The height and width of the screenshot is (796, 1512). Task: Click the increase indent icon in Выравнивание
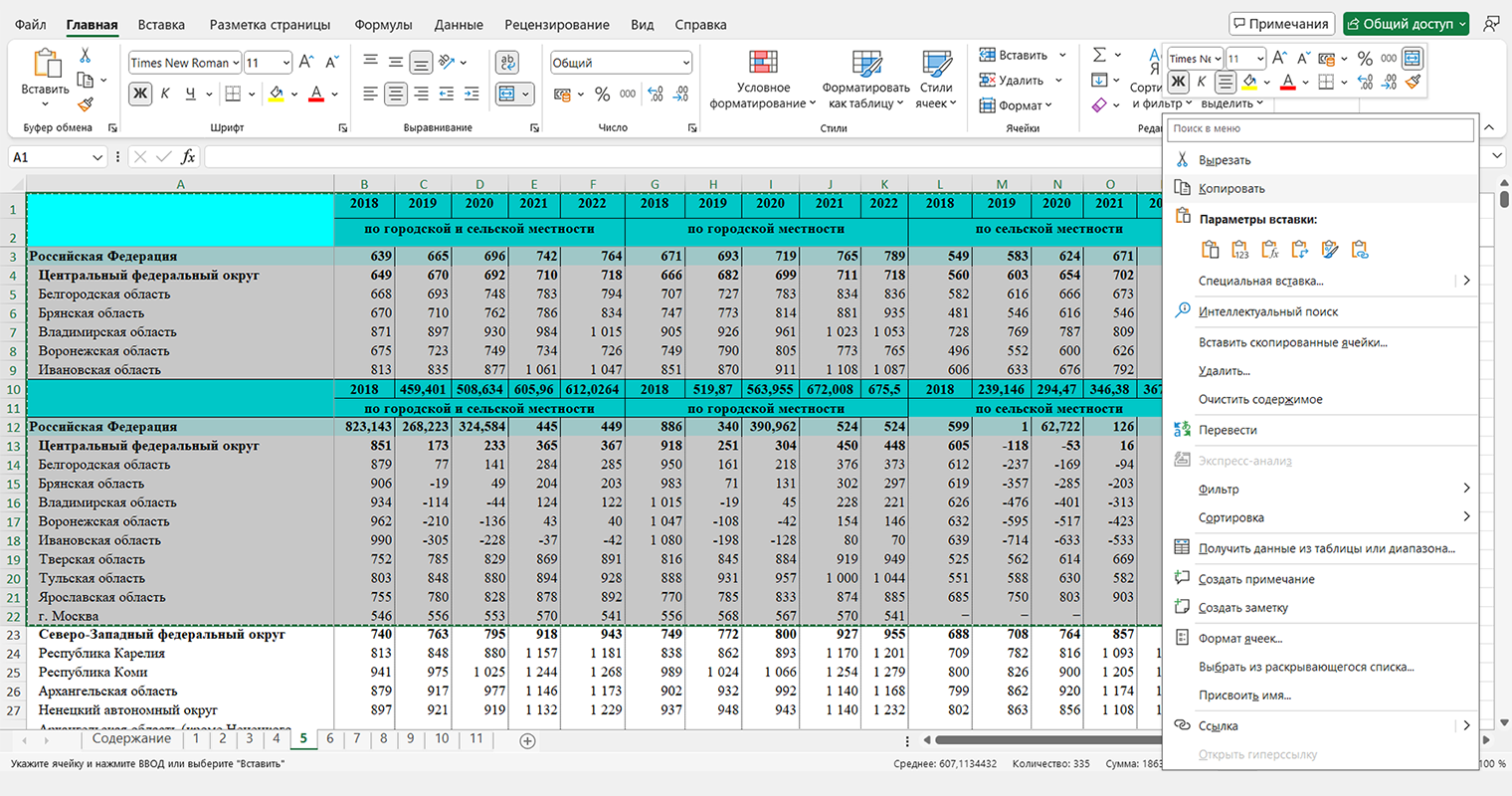click(x=472, y=94)
